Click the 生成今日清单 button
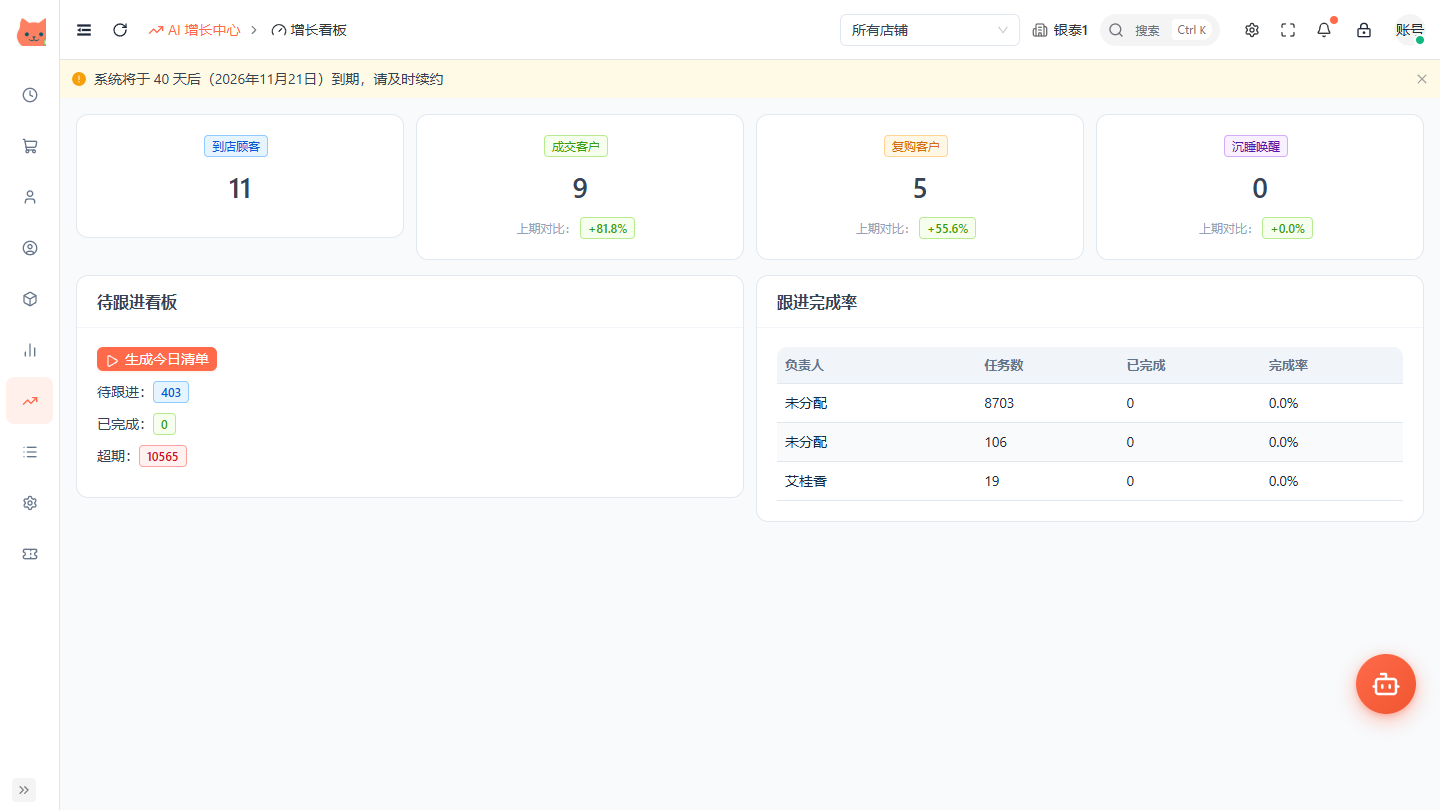The height and width of the screenshot is (810, 1440). point(157,359)
